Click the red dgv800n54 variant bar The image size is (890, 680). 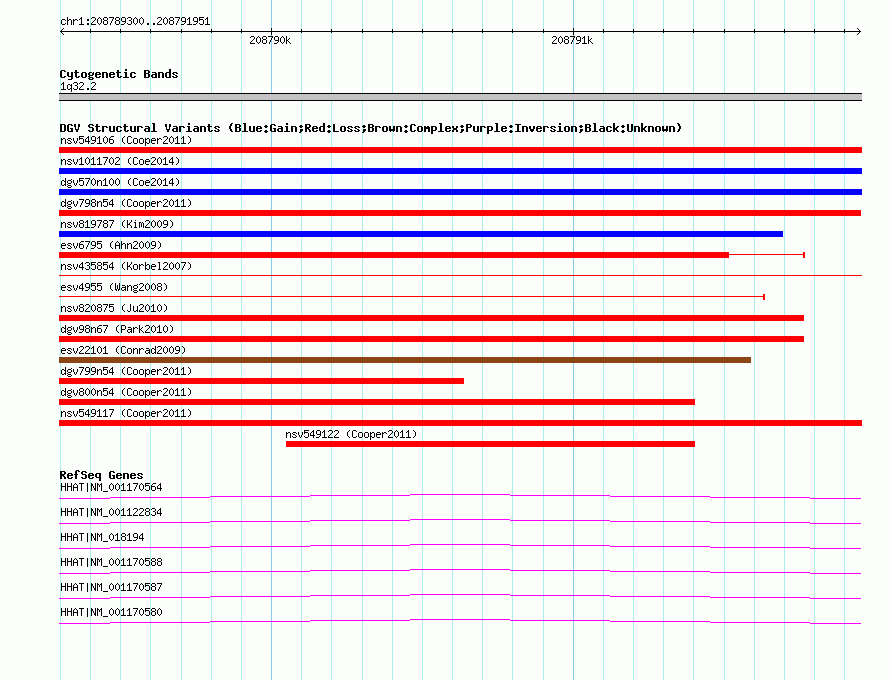coord(377,402)
